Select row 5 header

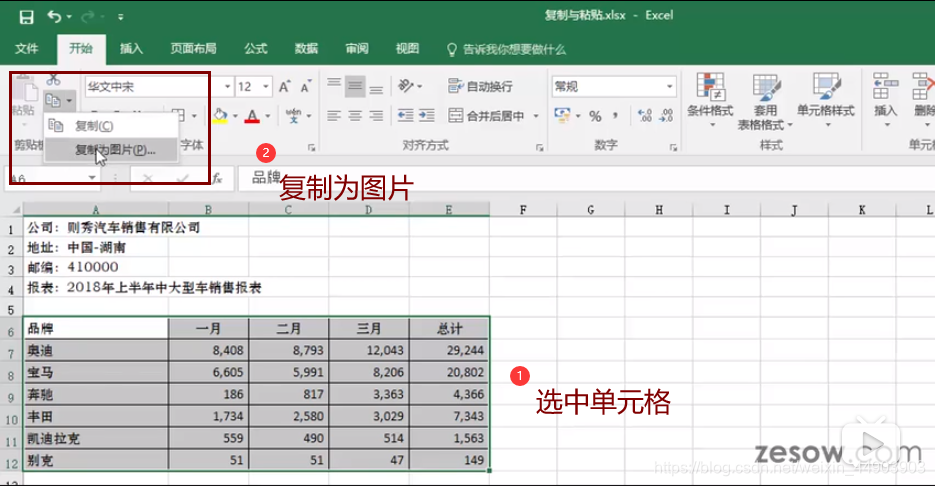(x=11, y=310)
